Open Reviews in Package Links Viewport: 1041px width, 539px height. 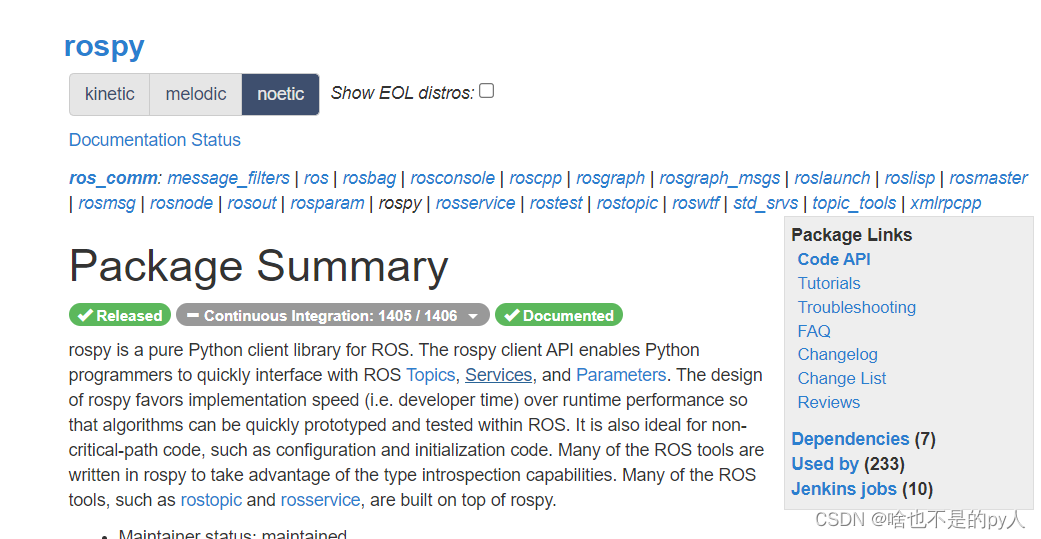pyautogui.click(x=829, y=402)
